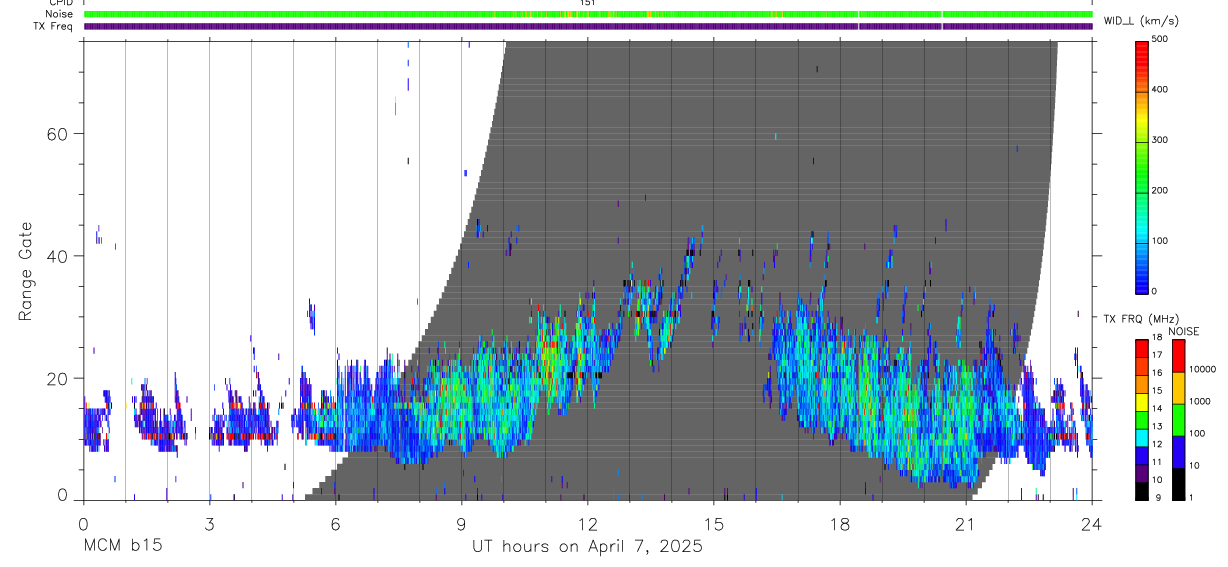The height and width of the screenshot is (567, 1228).
Task: Click the TX Freq row label
Action: 52,26
